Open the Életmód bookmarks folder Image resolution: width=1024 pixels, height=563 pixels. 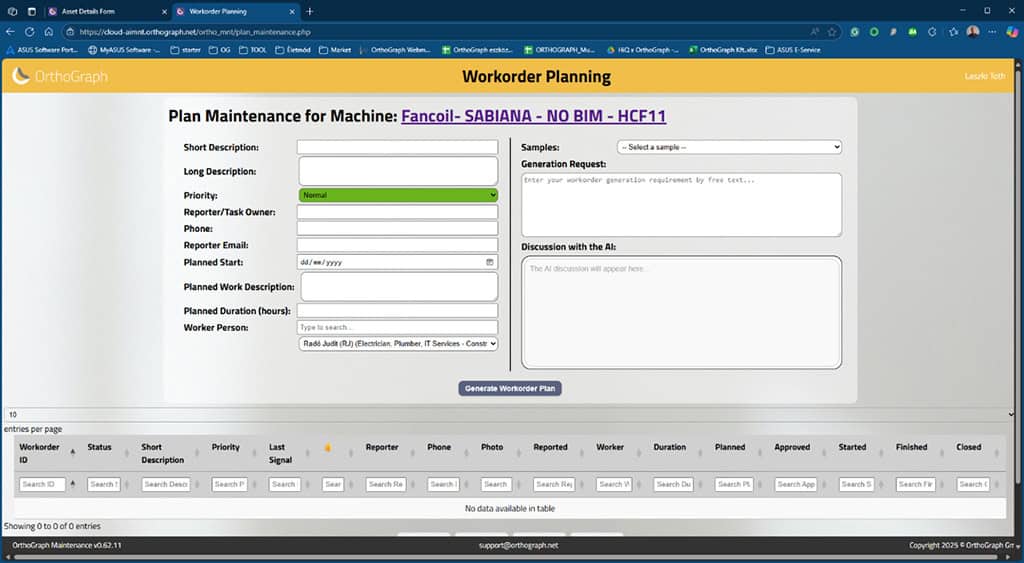[293, 50]
